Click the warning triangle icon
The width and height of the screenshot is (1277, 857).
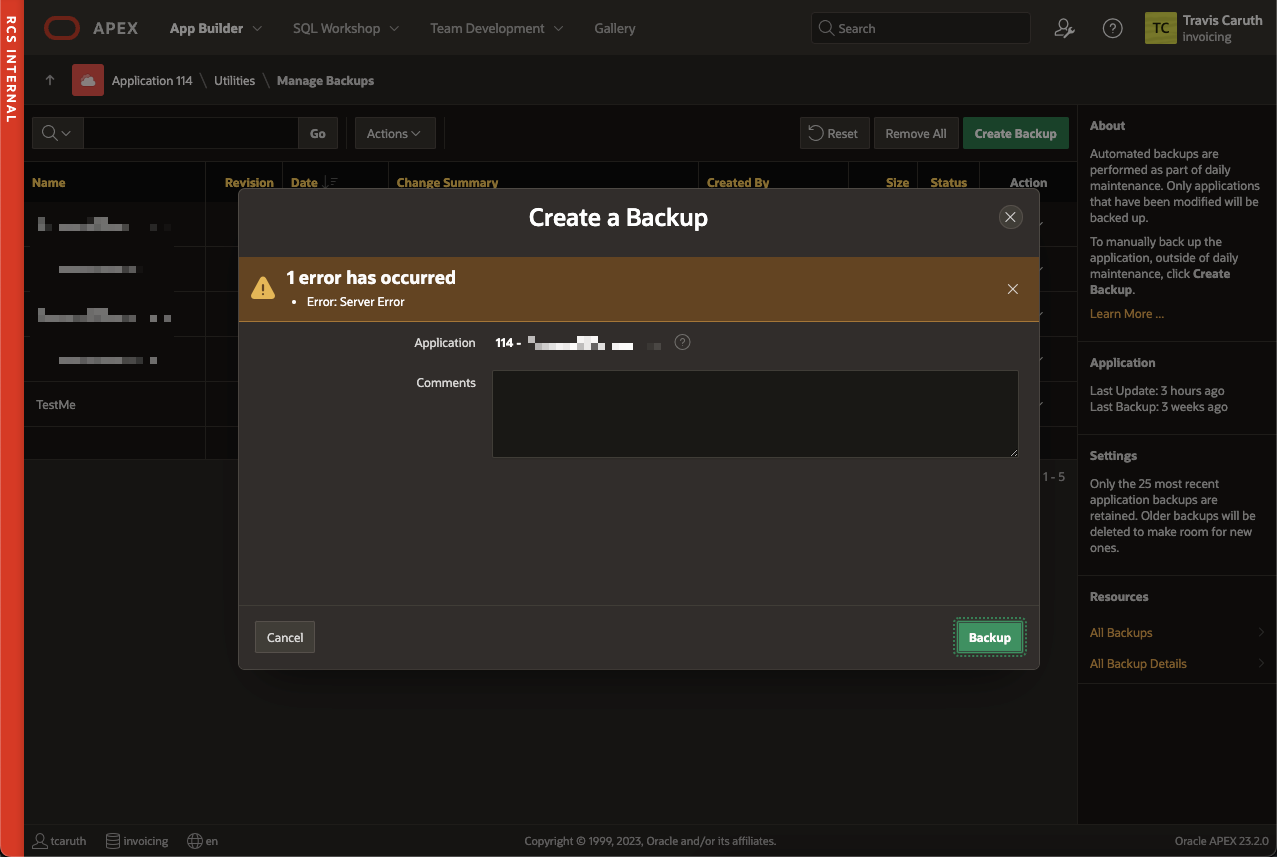(x=263, y=288)
